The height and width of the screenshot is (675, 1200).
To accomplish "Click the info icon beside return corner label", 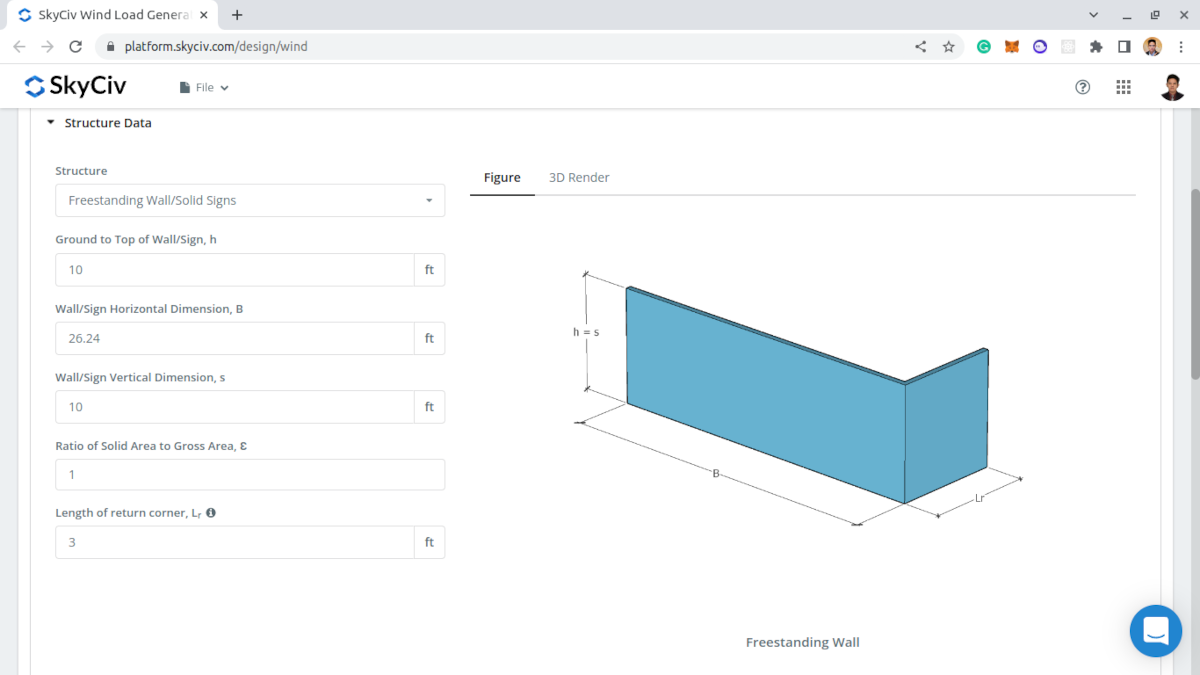I will pyautogui.click(x=211, y=512).
